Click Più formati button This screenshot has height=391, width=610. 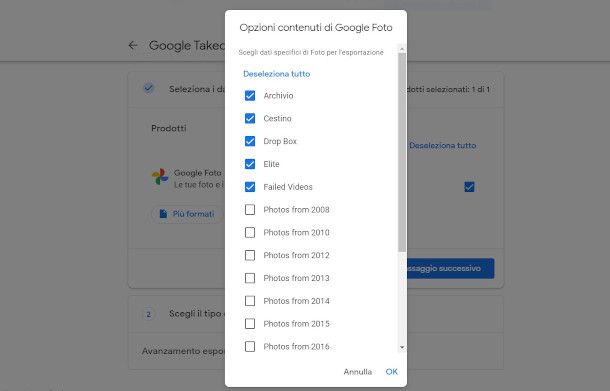pos(187,214)
